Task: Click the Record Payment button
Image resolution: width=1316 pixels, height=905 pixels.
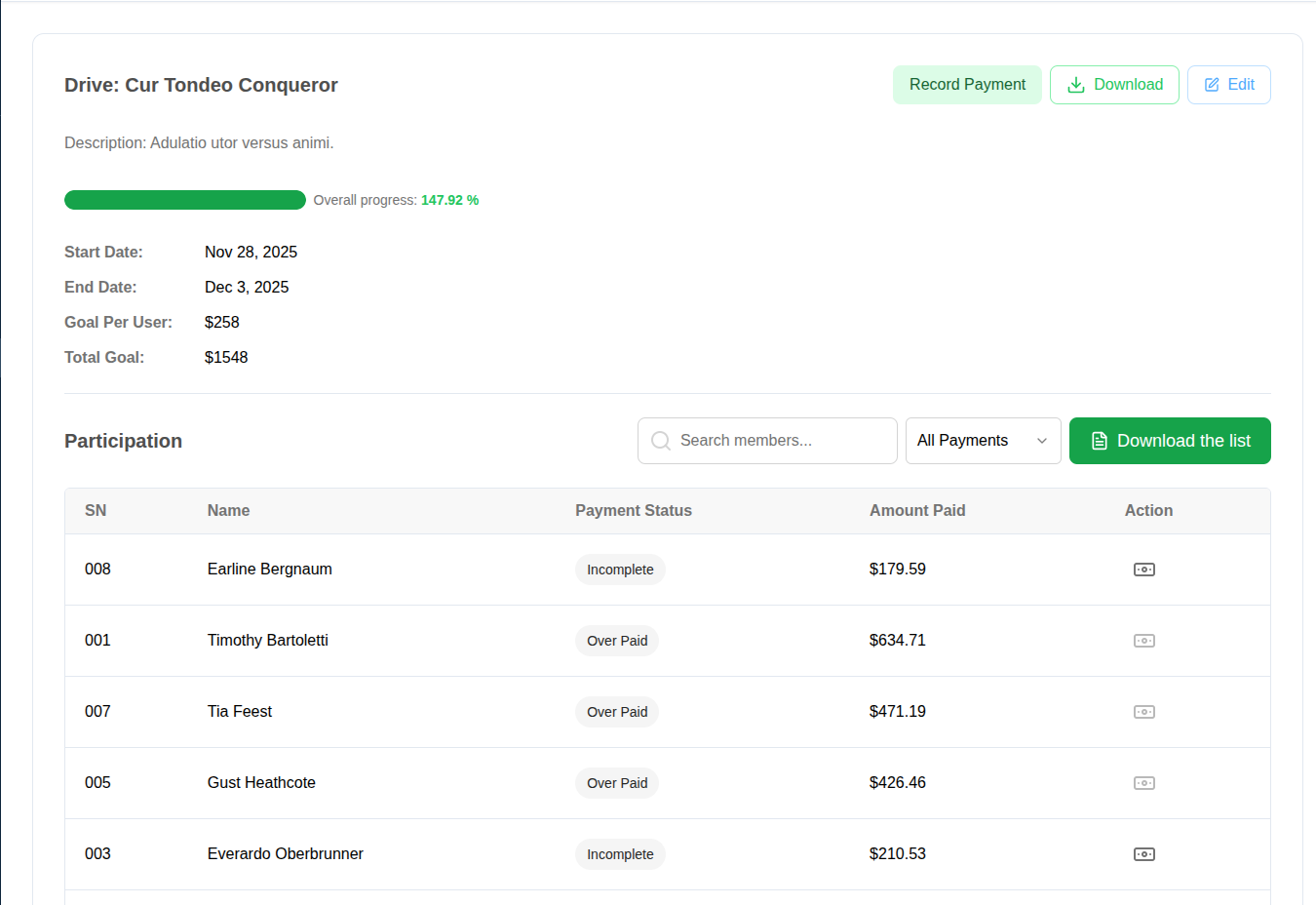Action: 967,85
